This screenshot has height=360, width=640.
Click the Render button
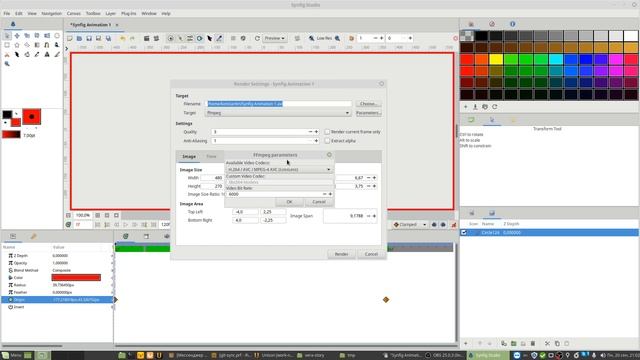click(341, 254)
